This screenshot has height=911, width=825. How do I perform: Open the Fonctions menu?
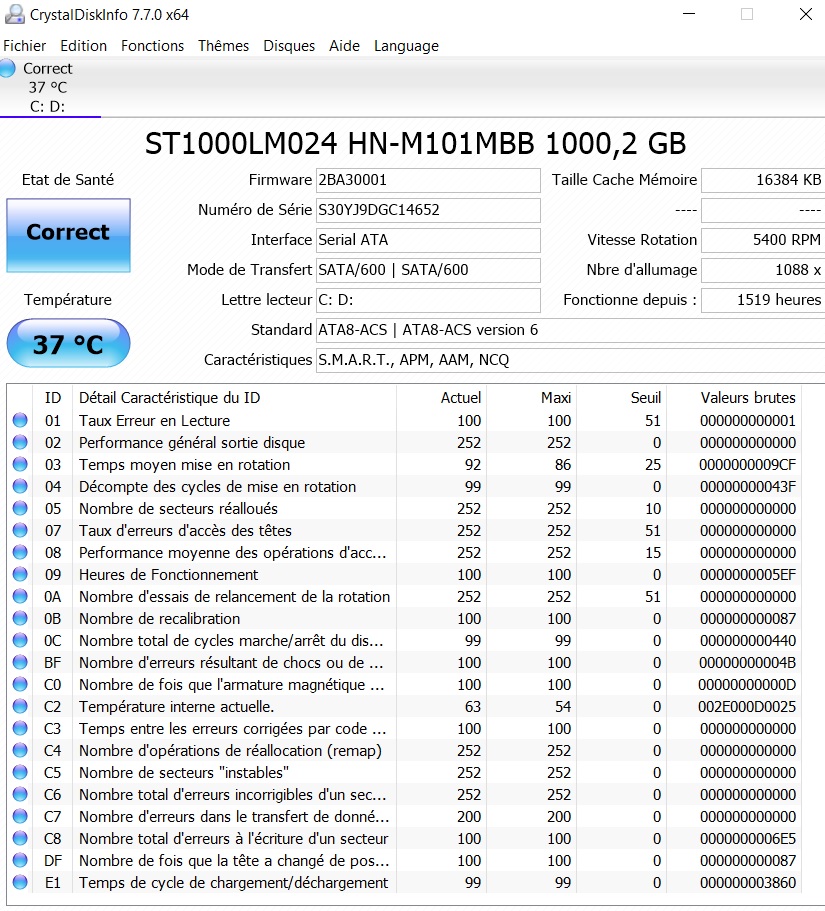152,46
